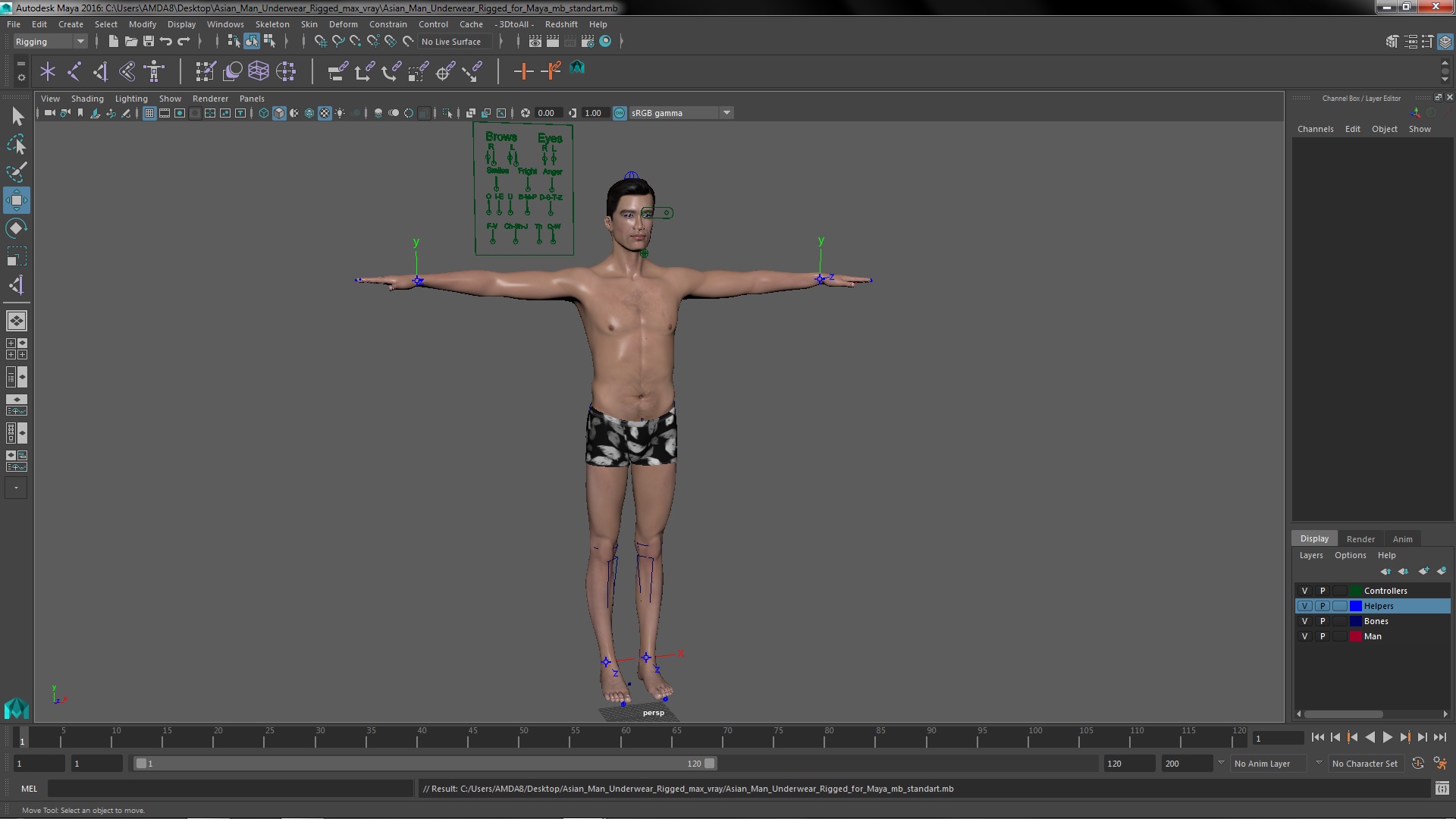Viewport: 1456px width, 819px height.
Task: Click the Create Joints shelf icon
Action: coord(74,71)
